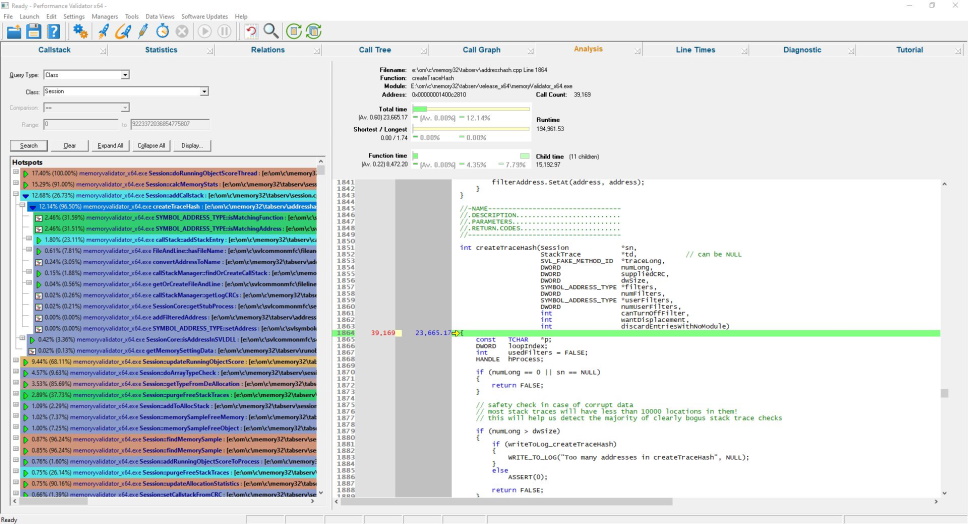Viewport: 968px width, 524px height.
Task: Click the Function time bar
Action: (471, 156)
